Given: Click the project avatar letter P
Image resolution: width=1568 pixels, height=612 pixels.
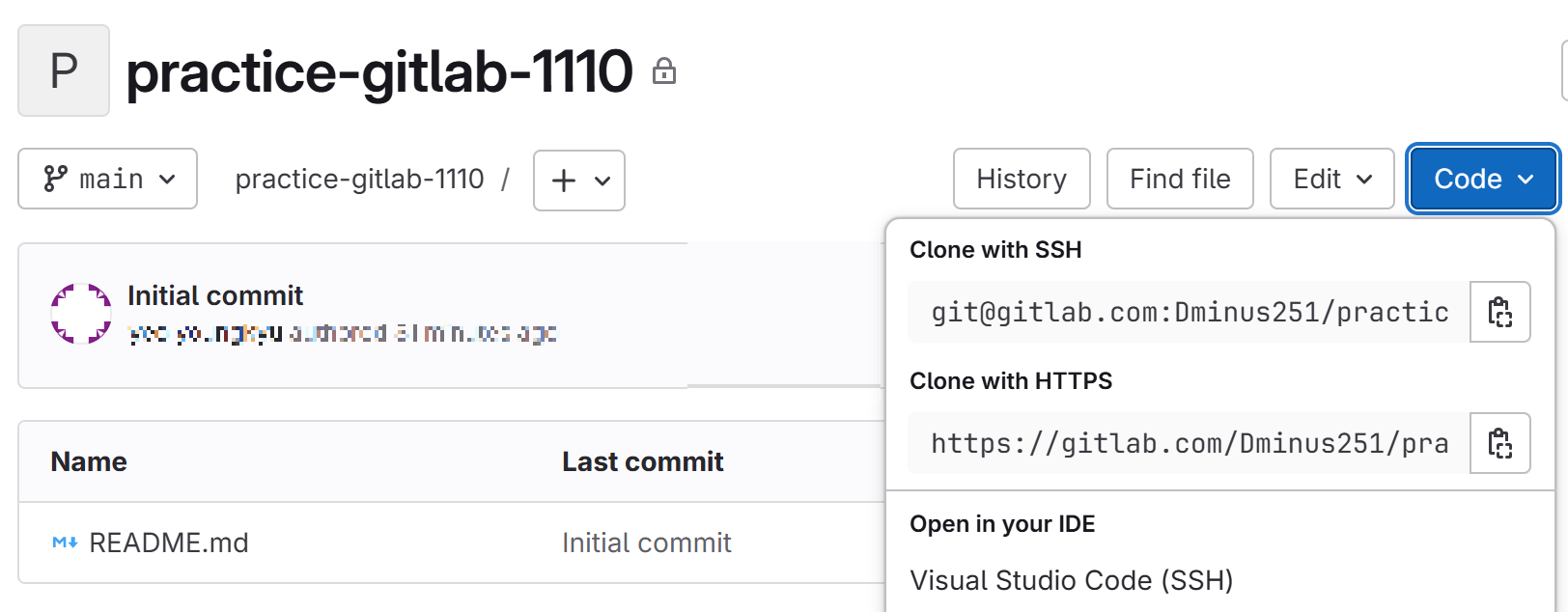Looking at the screenshot, I should click(64, 70).
